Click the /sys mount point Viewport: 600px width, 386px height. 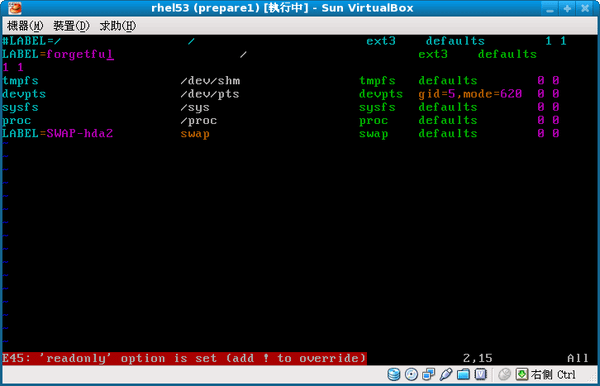195,107
